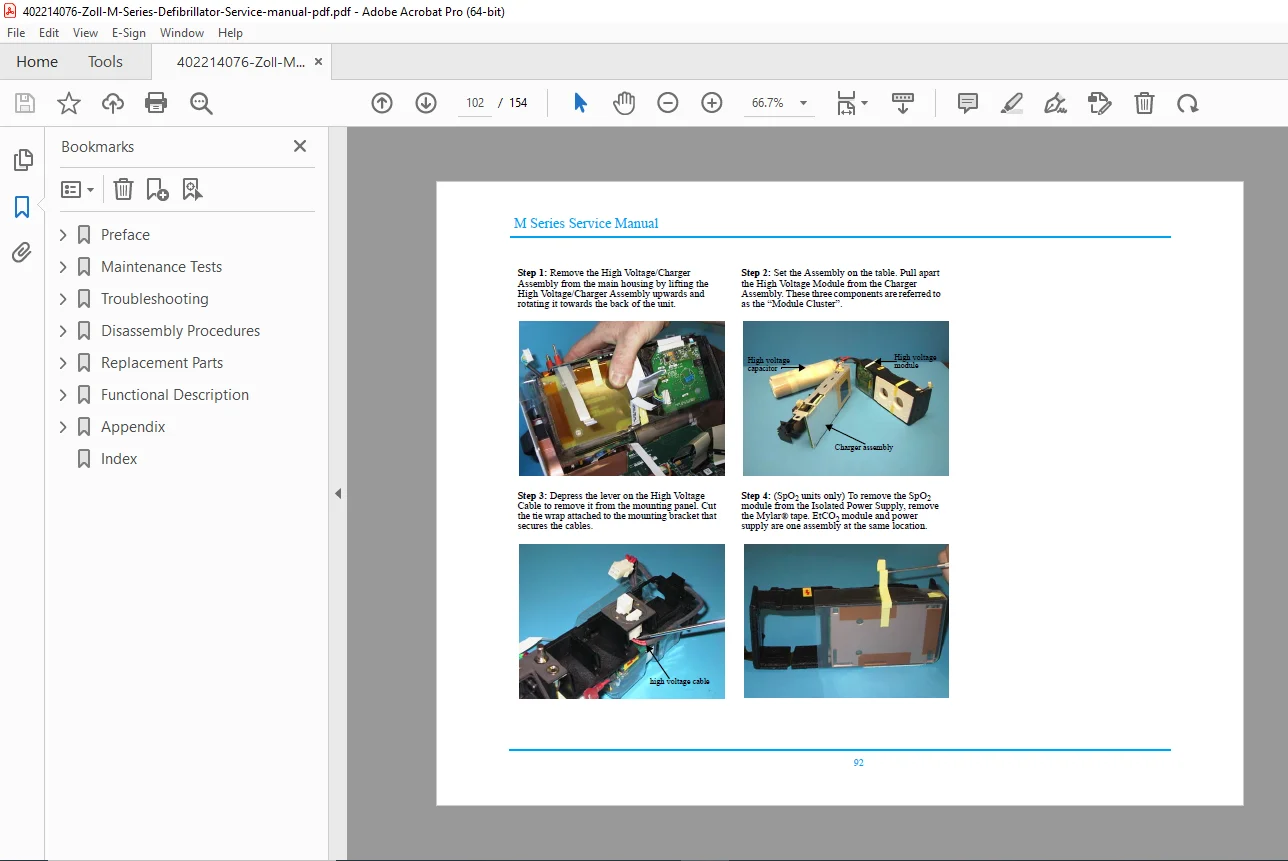
Task: Open bookmarks options dropdown menu
Action: 77,189
